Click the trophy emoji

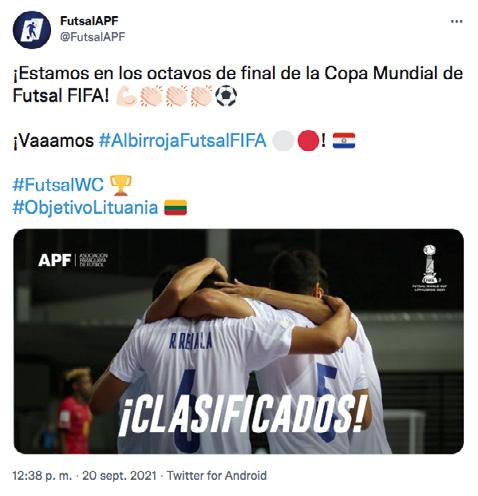pyautogui.click(x=121, y=185)
